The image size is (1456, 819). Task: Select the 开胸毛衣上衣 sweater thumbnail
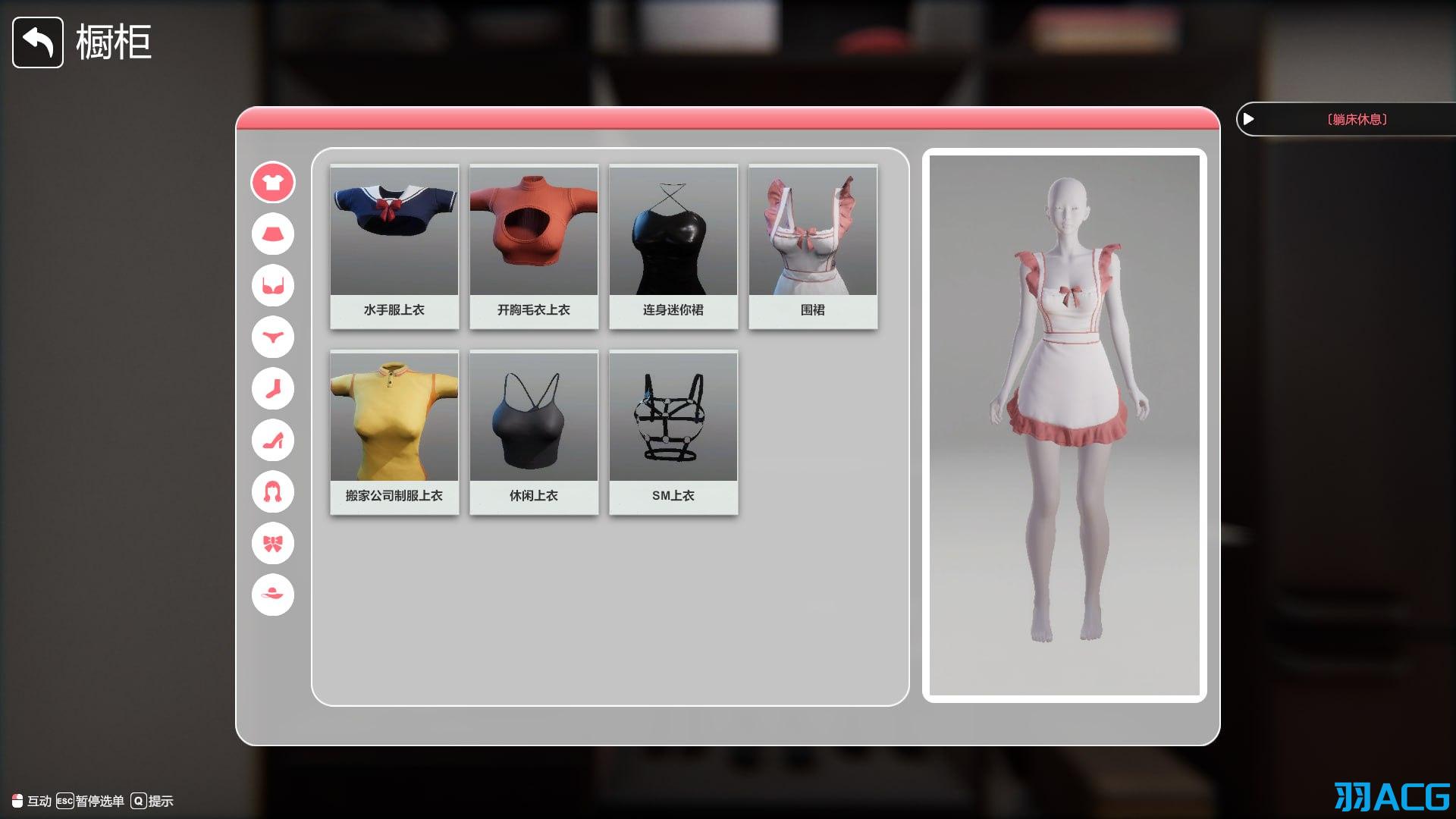click(x=534, y=230)
